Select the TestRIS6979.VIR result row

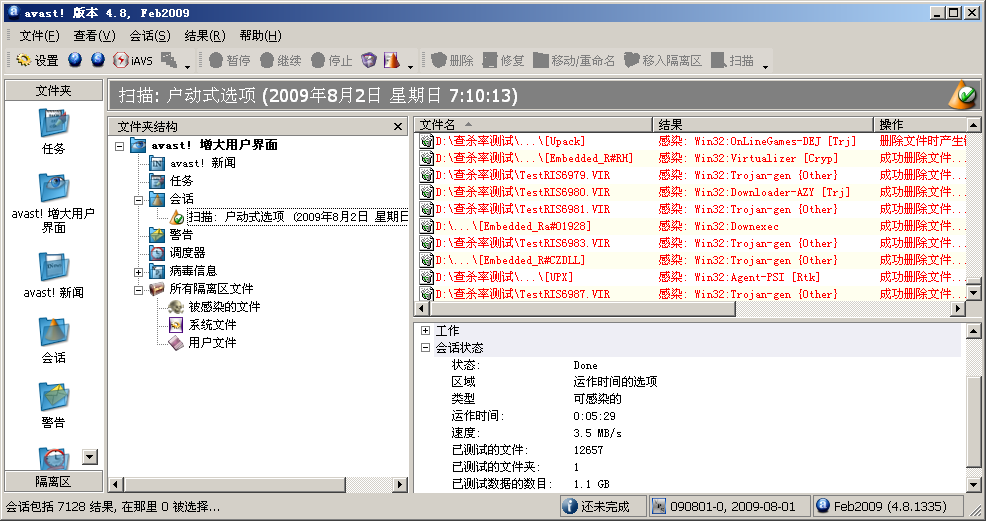coord(692,175)
